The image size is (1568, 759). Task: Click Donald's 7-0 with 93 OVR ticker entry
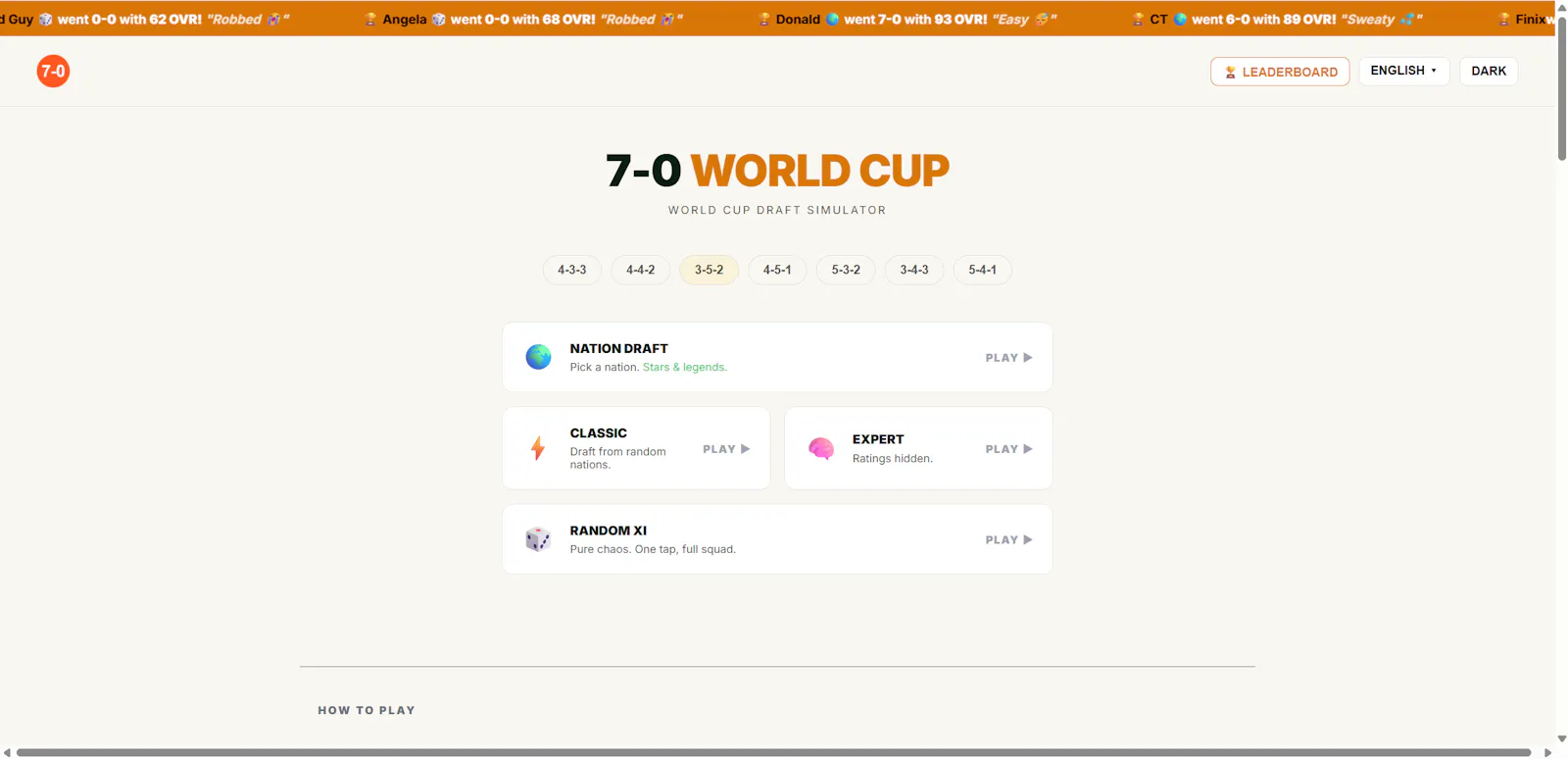point(907,19)
